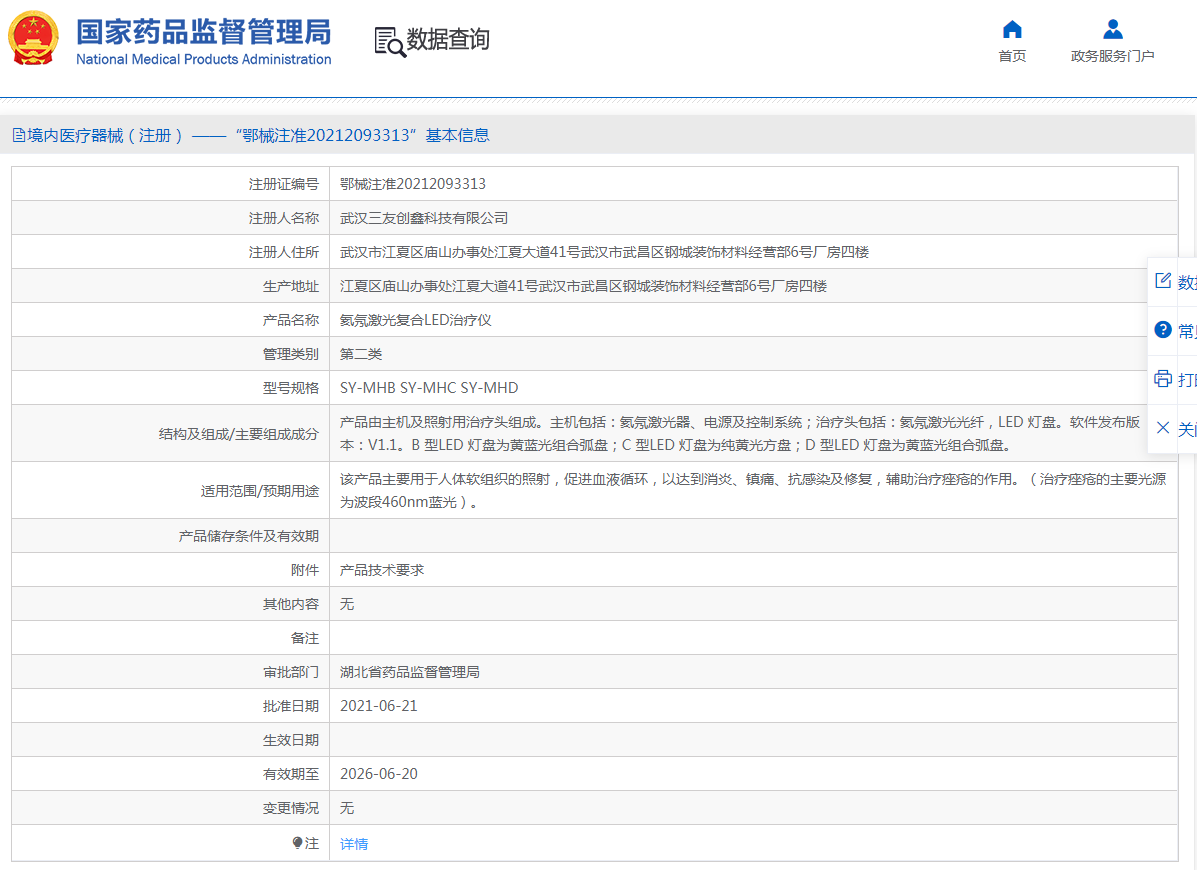Select the 注册人住所 address value
Viewport: 1197px width, 870px height.
coord(605,252)
